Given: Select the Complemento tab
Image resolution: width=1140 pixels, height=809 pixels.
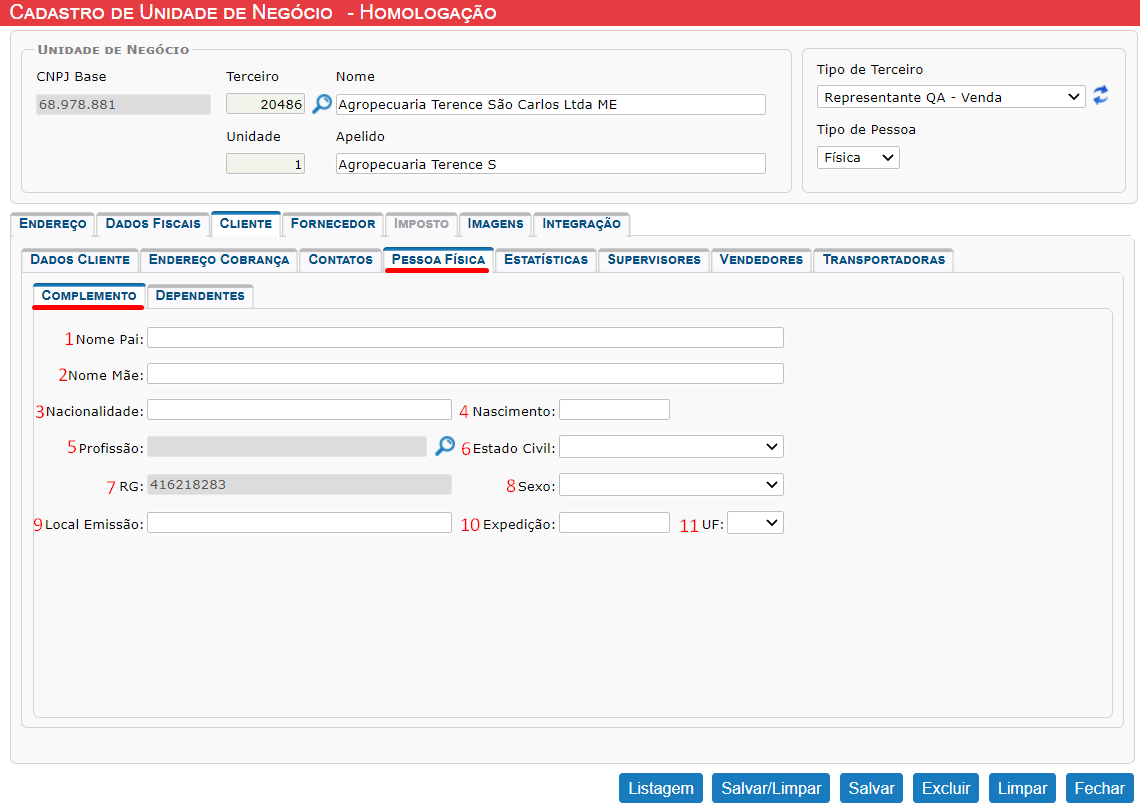Looking at the screenshot, I should coord(89,296).
